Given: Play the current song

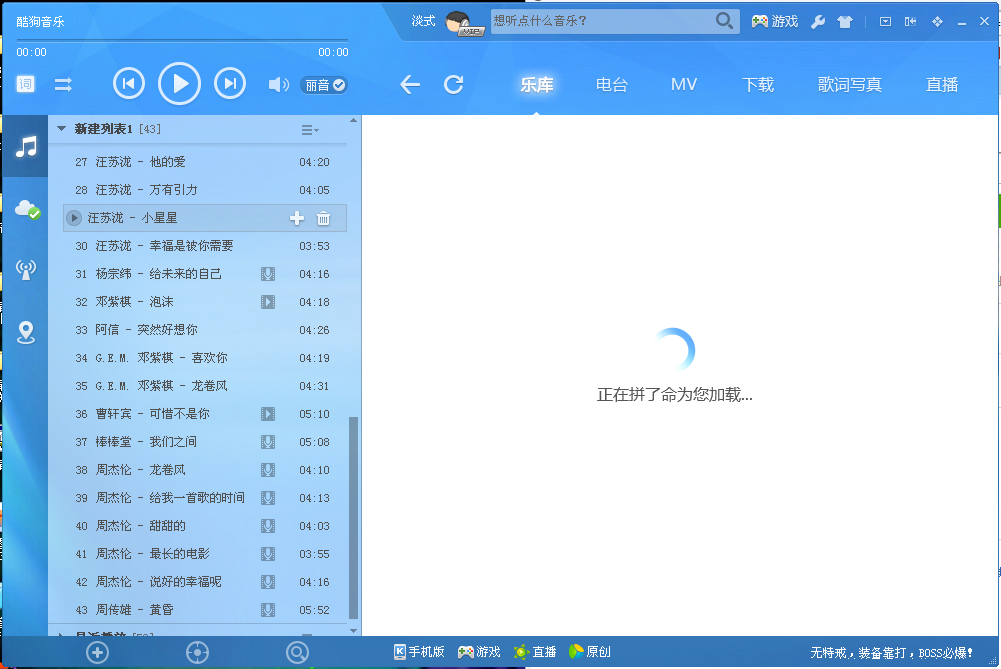Looking at the screenshot, I should point(179,84).
